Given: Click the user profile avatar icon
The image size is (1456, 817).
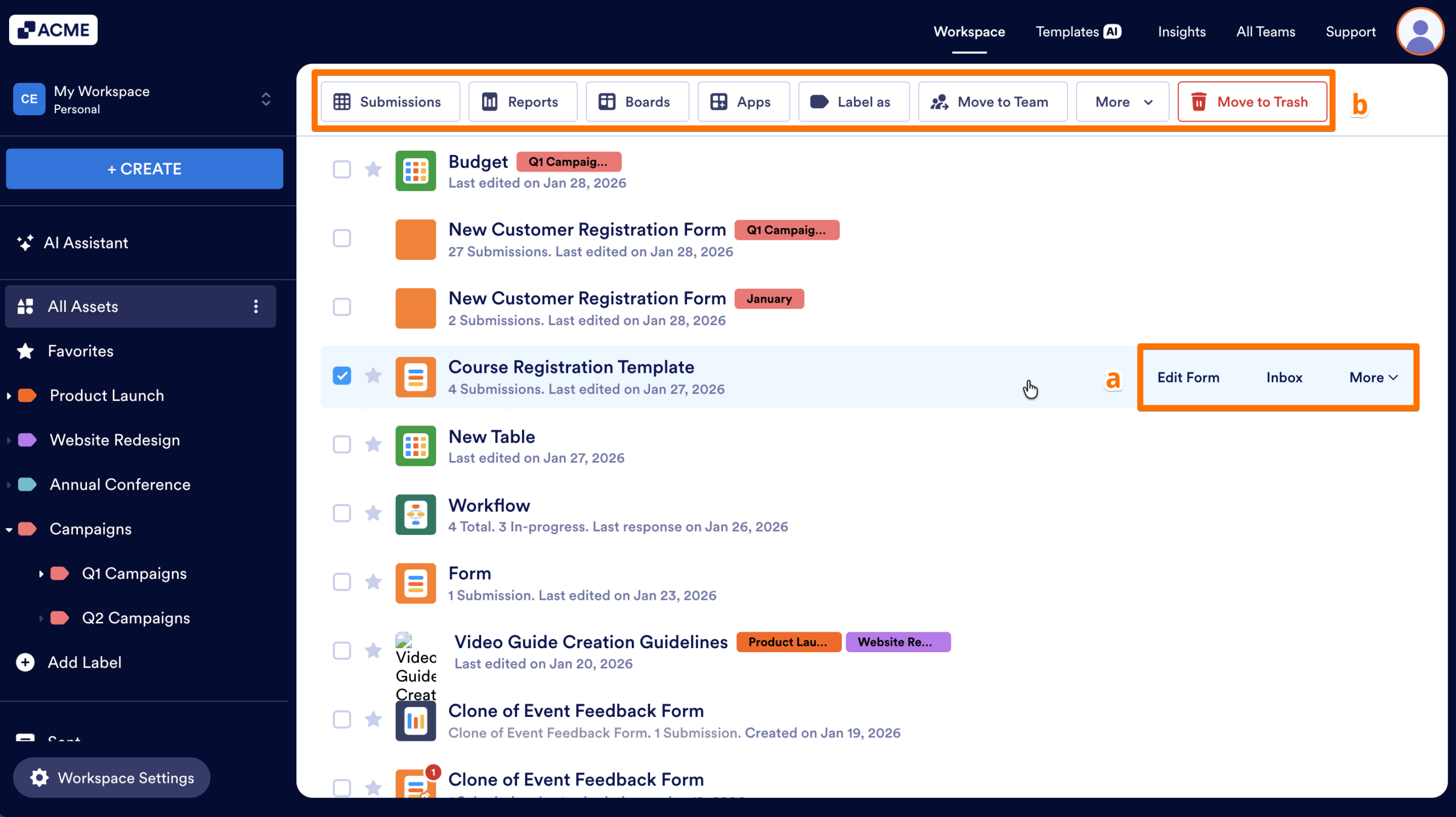Looking at the screenshot, I should [1420, 32].
